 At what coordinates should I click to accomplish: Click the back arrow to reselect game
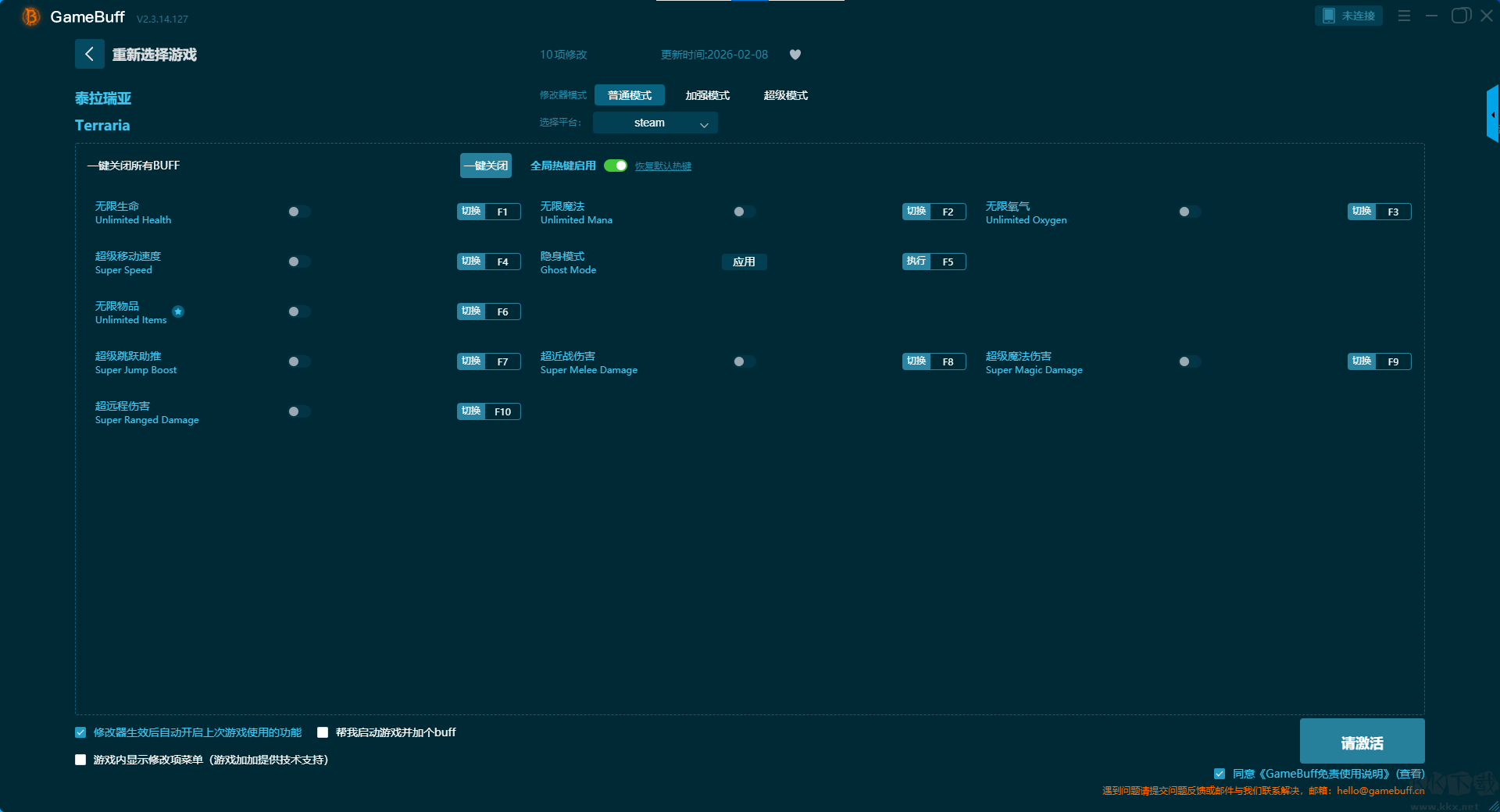[89, 54]
